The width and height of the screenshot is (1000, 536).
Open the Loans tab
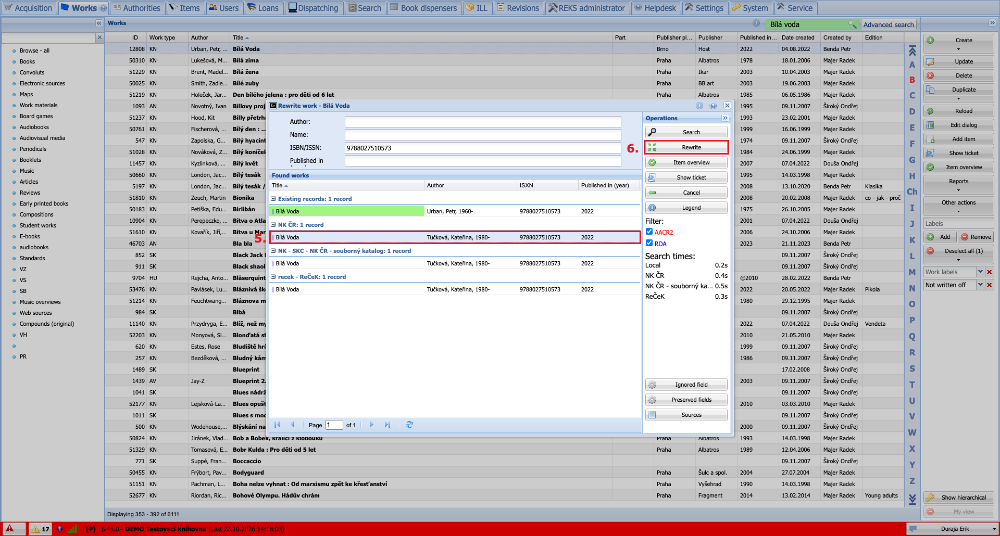pyautogui.click(x=263, y=8)
